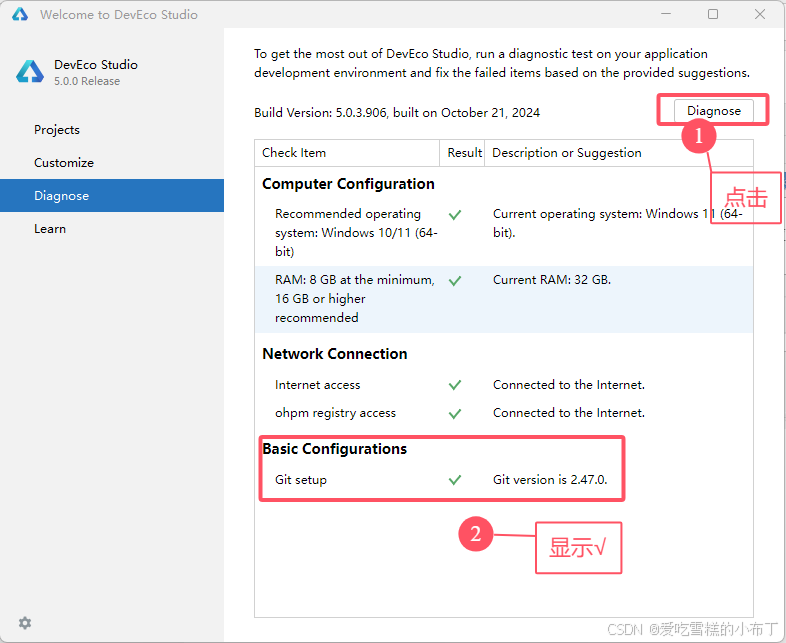Image resolution: width=786 pixels, height=643 pixels.
Task: Click the Check Item column header
Action: click(x=347, y=153)
